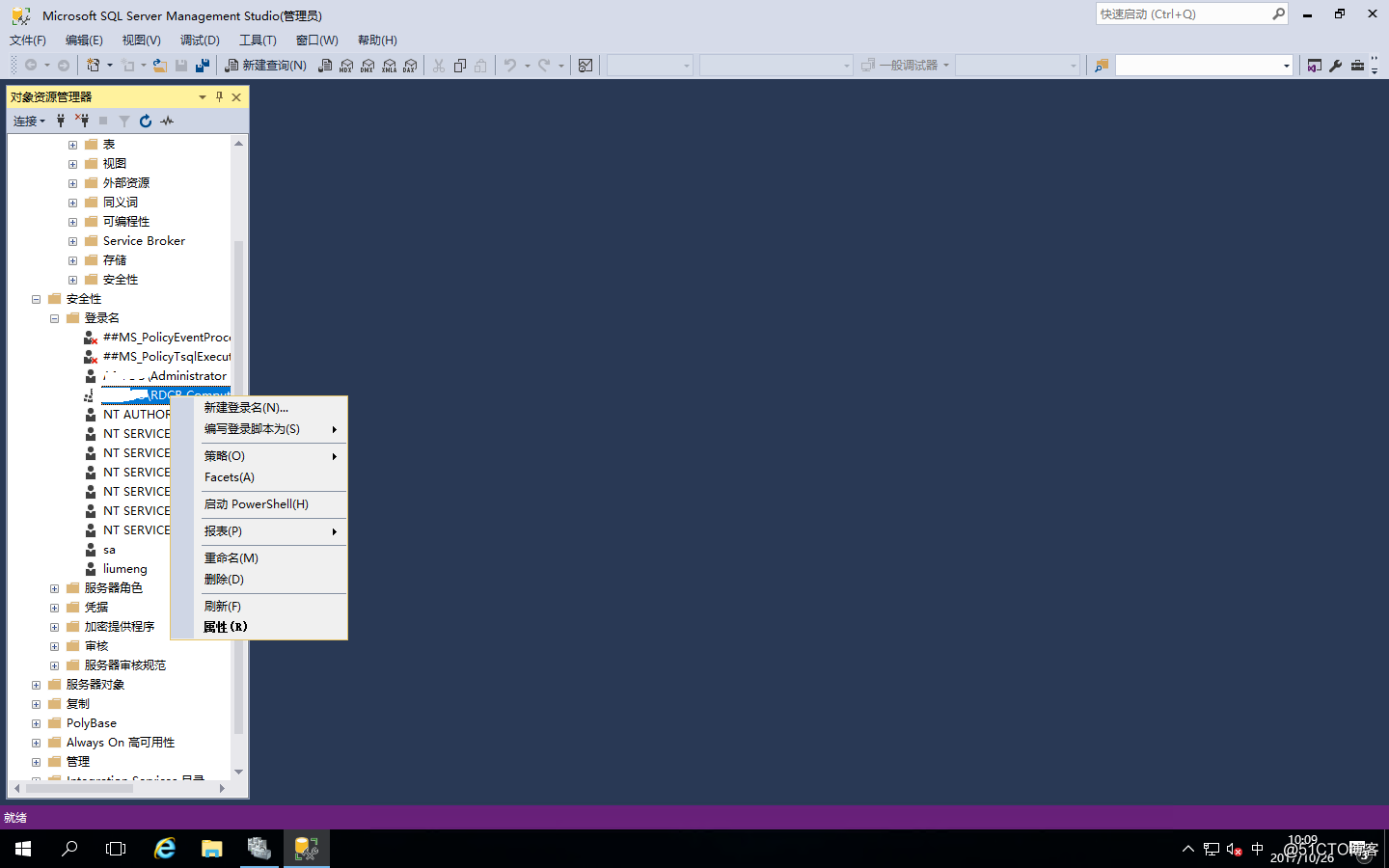Click the Connect plug icon in Object Explorer
The width and height of the screenshot is (1389, 868).
point(61,121)
